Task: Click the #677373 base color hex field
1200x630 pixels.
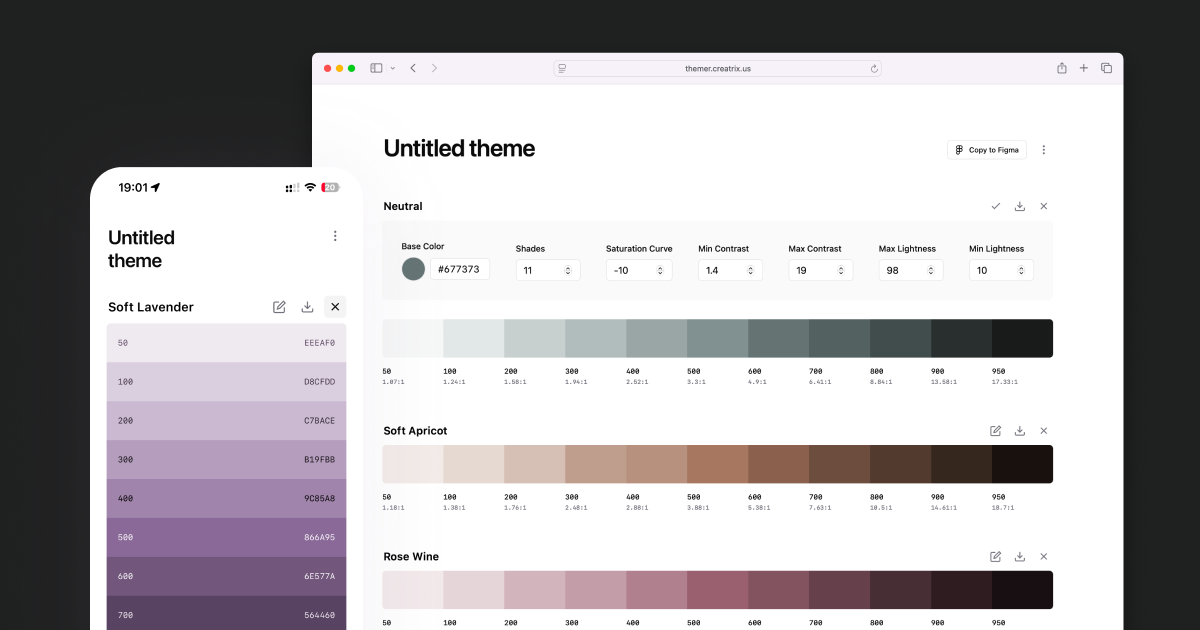Action: tap(460, 269)
